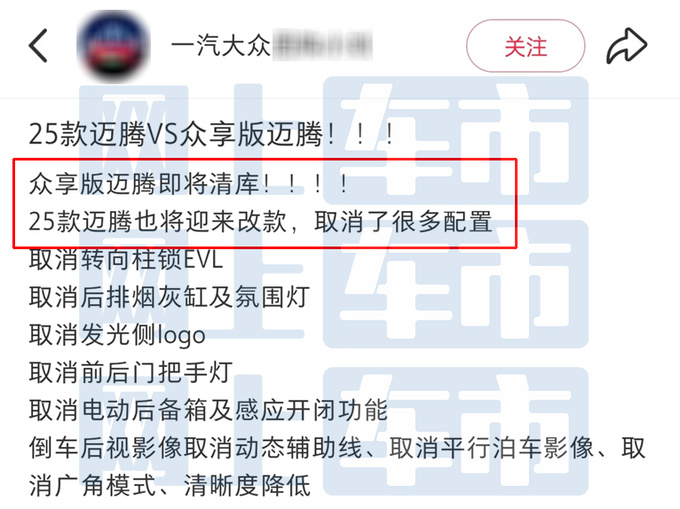Screen dimensions: 680x509
Task: Select the text 取消转向柱锁EVL
Action: (x=126, y=260)
